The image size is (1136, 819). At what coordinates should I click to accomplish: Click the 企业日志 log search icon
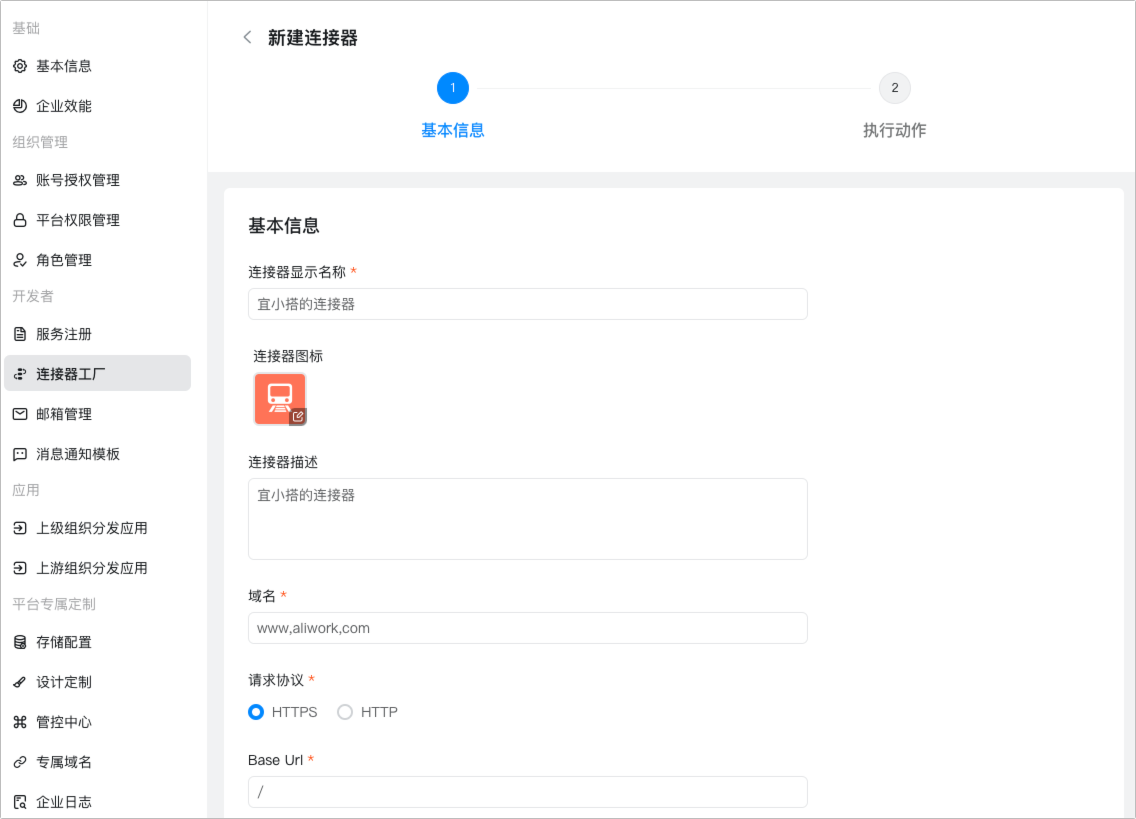pyautogui.click(x=20, y=802)
